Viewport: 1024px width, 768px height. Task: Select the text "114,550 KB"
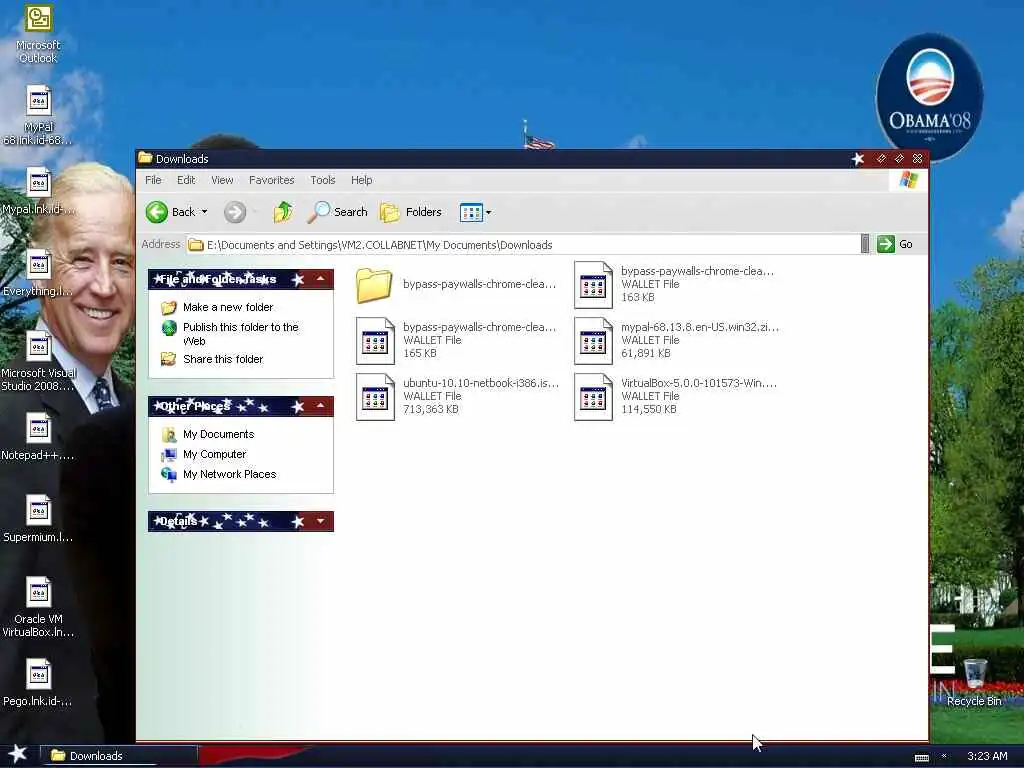[x=648, y=409]
